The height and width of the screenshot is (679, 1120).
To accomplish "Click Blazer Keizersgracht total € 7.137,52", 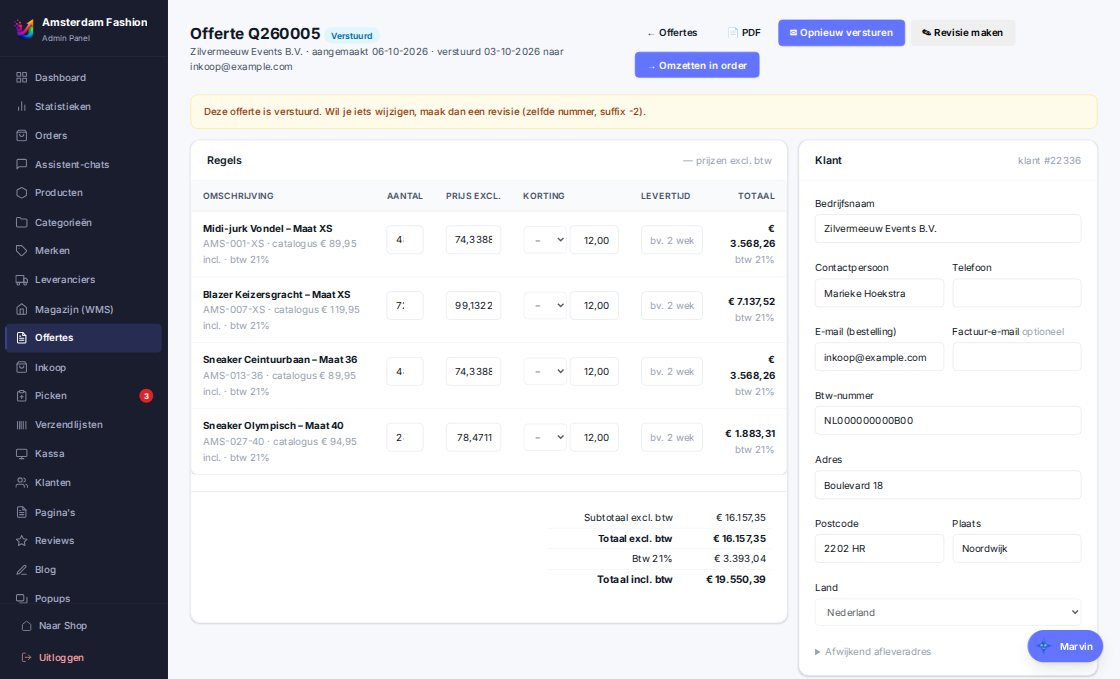I will tap(751, 301).
